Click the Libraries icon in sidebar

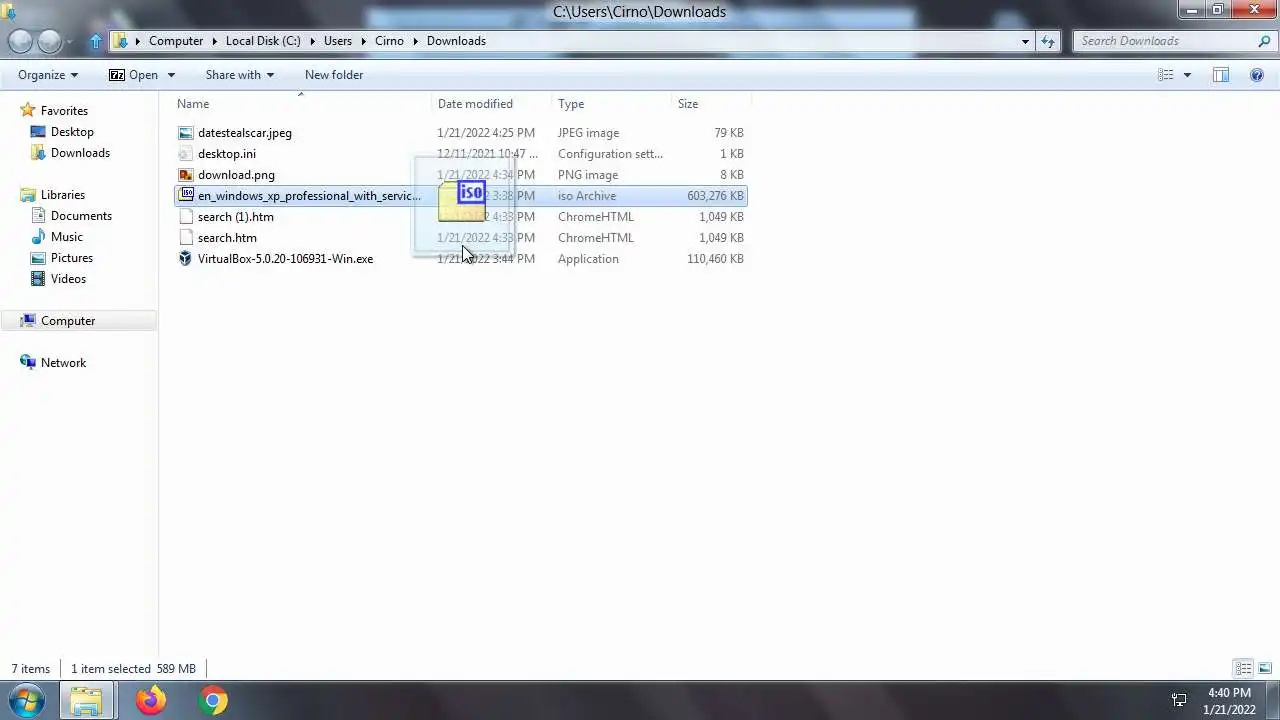pyautogui.click(x=28, y=195)
